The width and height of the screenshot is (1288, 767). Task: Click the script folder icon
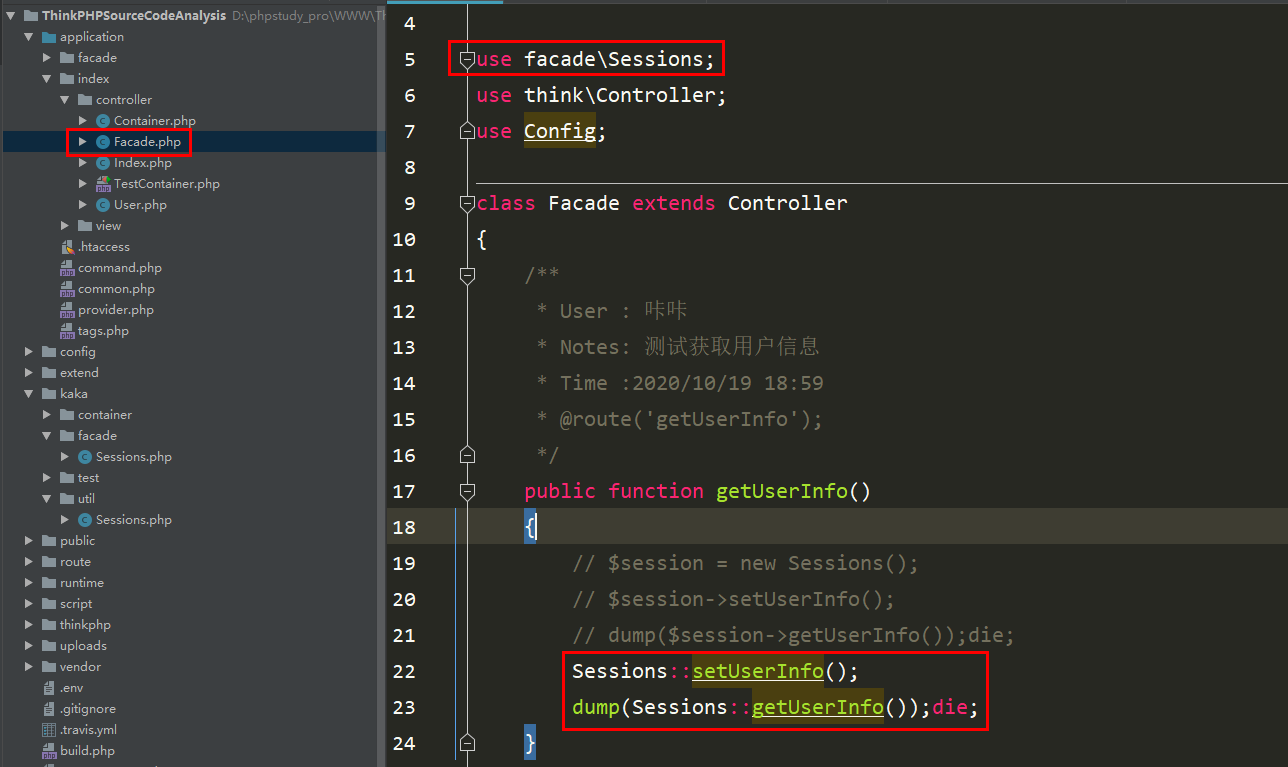pyautogui.click(x=49, y=604)
